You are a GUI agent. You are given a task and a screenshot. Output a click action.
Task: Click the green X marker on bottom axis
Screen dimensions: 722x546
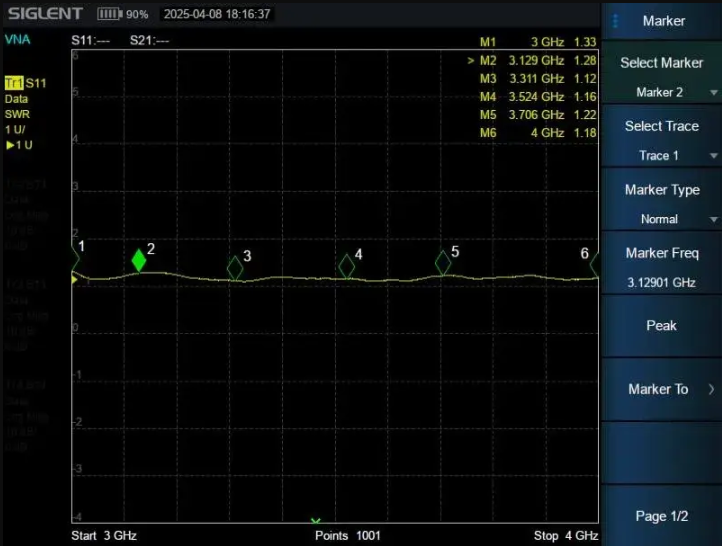click(x=316, y=521)
